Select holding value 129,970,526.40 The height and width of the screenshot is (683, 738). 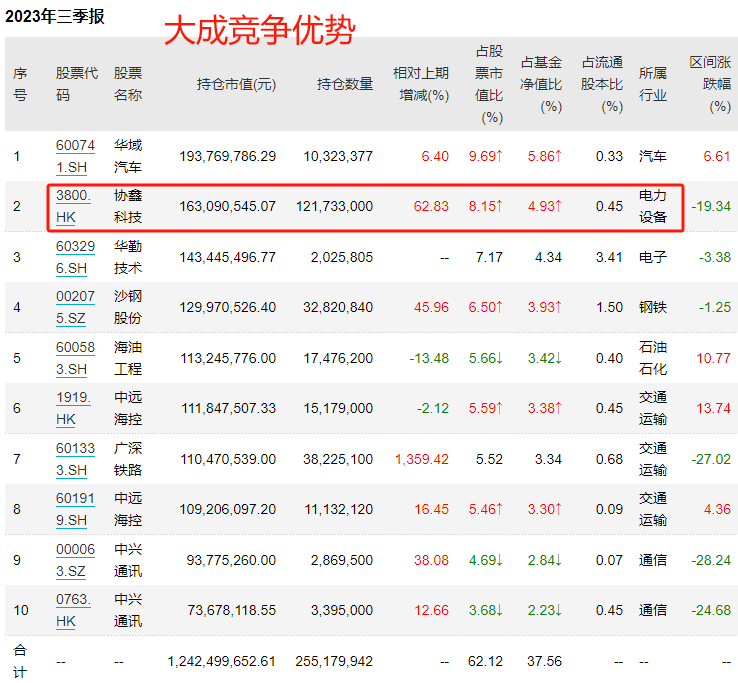pyautogui.click(x=228, y=307)
